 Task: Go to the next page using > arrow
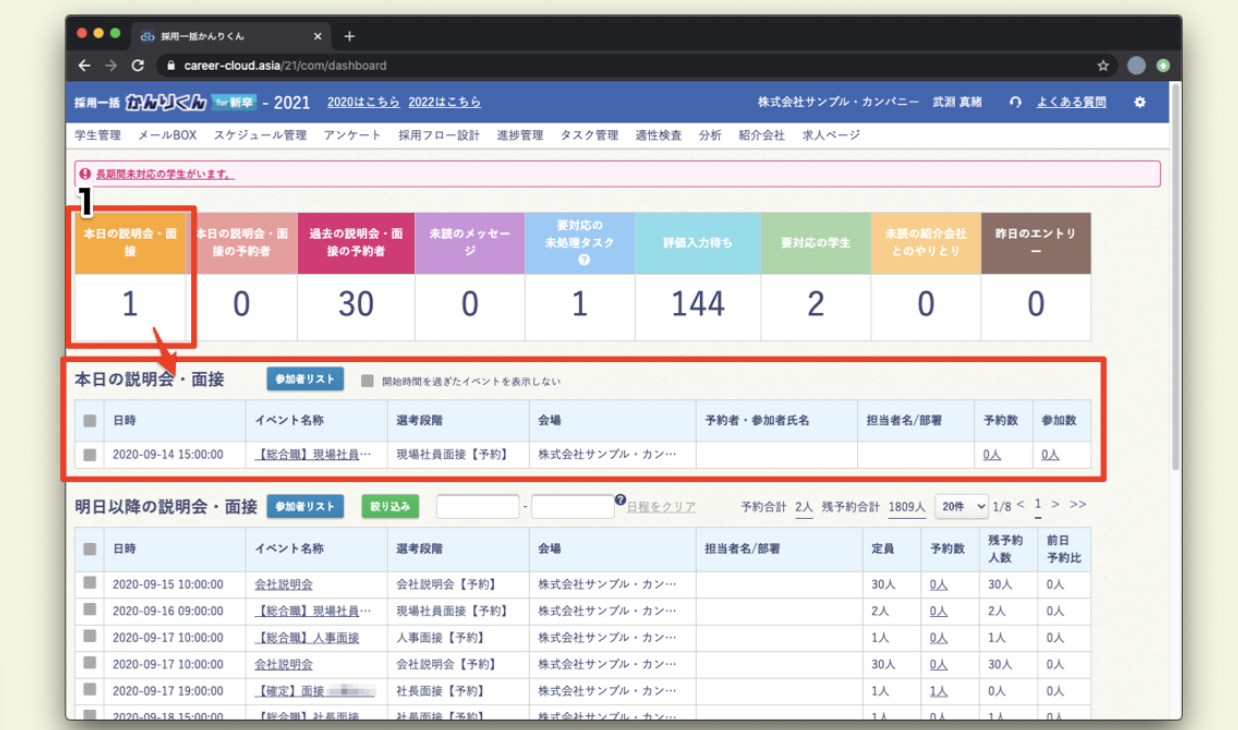[x=1055, y=505]
